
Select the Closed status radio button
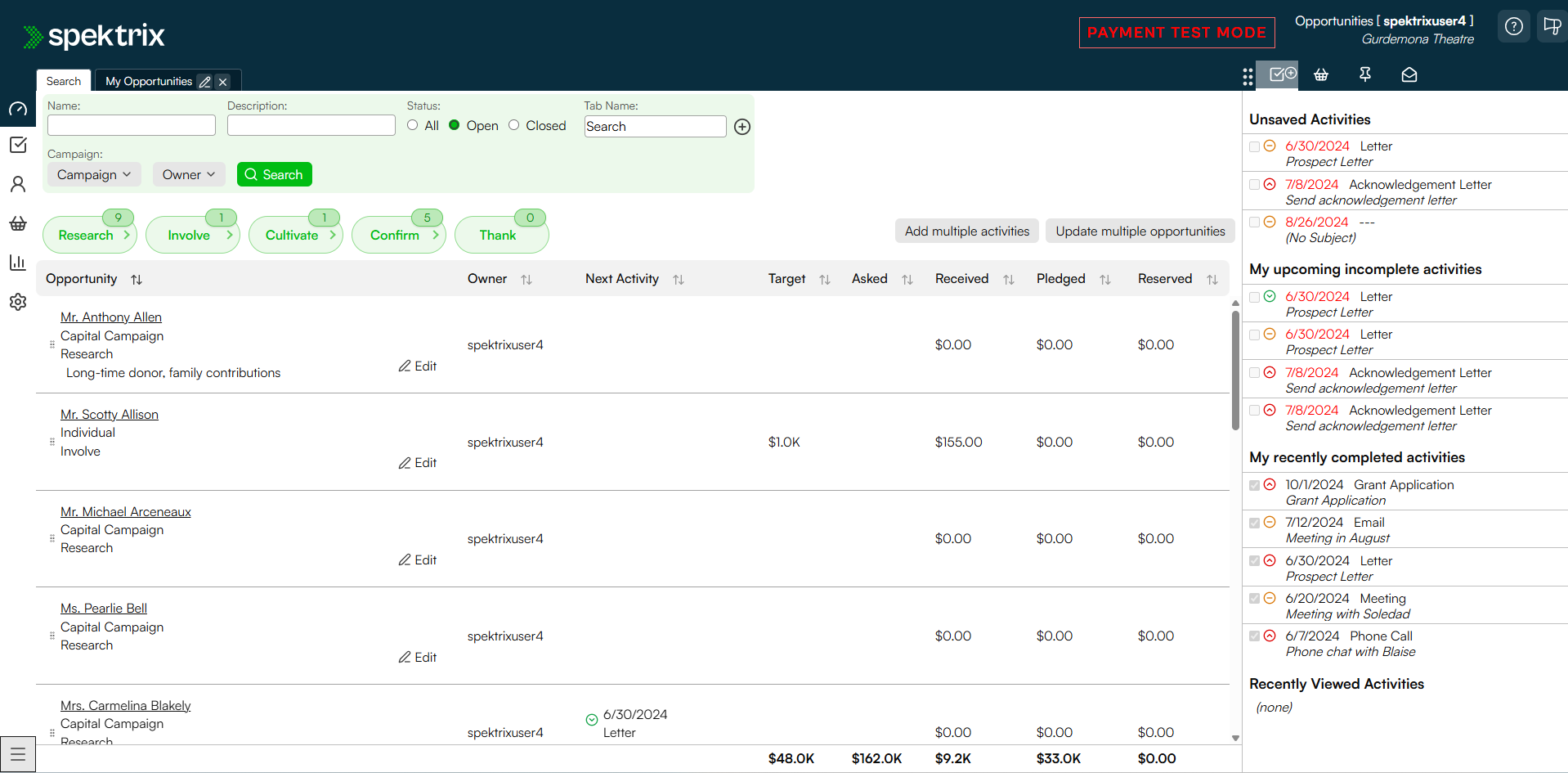[x=514, y=125]
